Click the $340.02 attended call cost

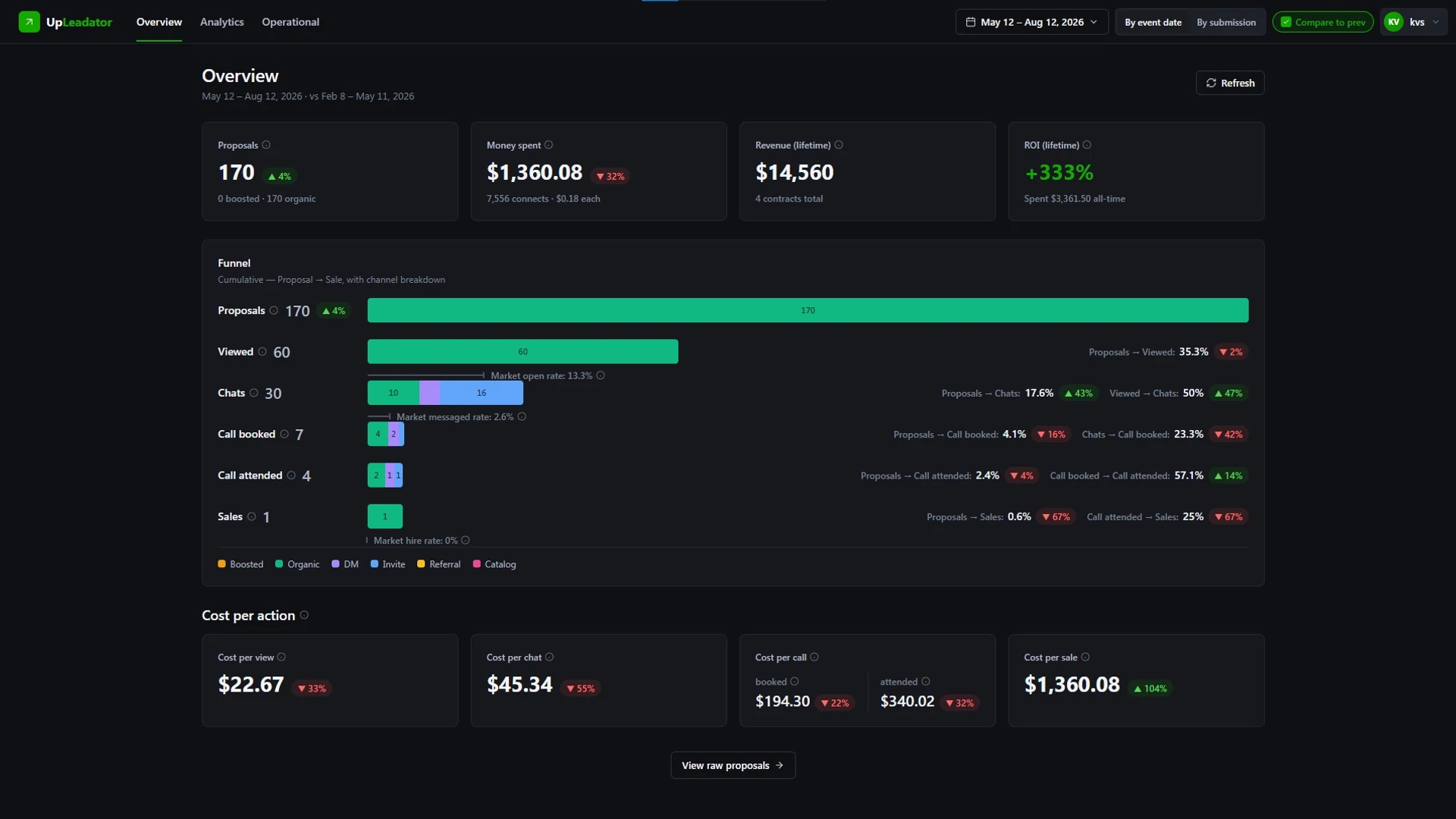tap(907, 701)
